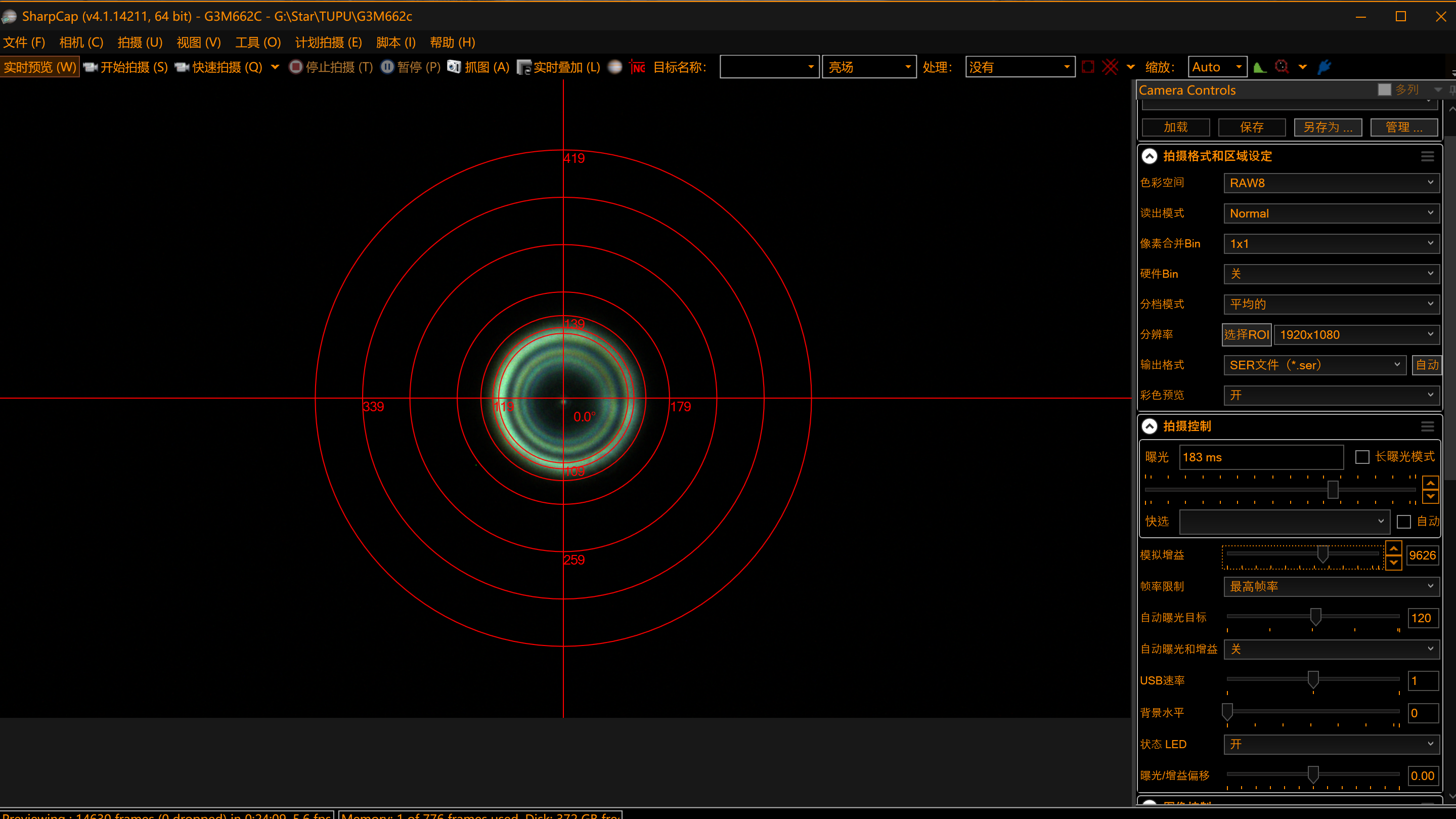Open the 亮场 frame type dropdown
This screenshot has height=819, width=1456.
tap(869, 67)
